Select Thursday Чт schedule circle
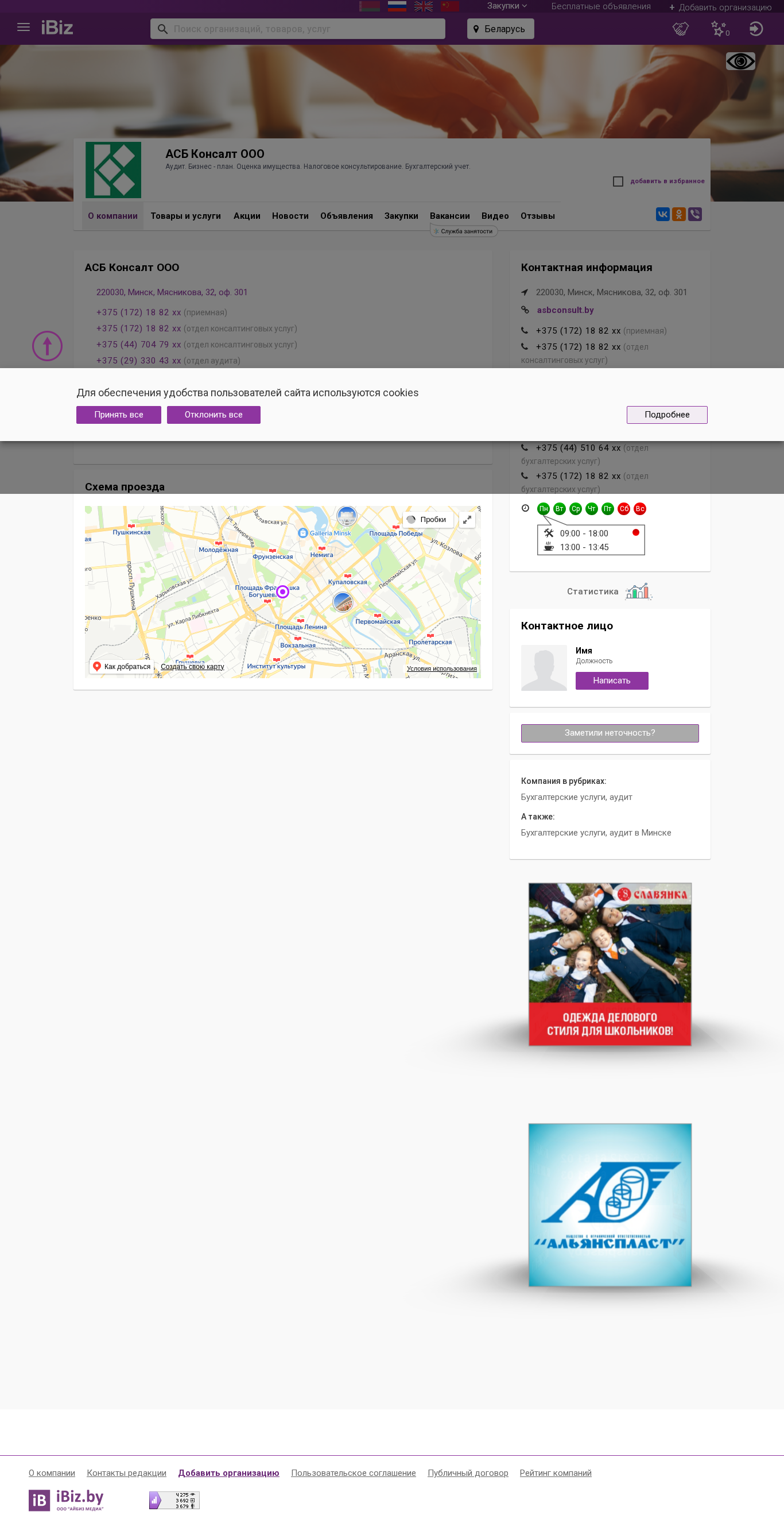 (591, 509)
